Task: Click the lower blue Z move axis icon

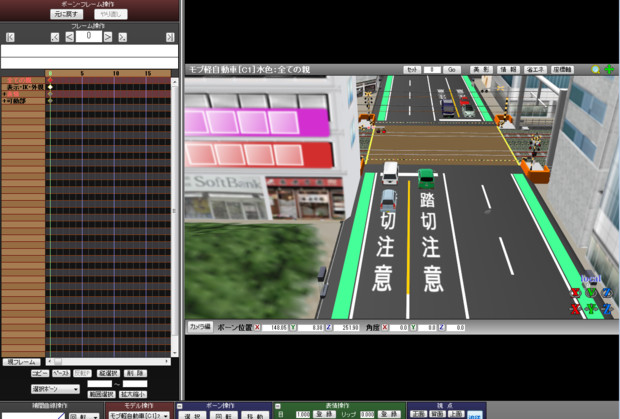Action: coord(607,309)
